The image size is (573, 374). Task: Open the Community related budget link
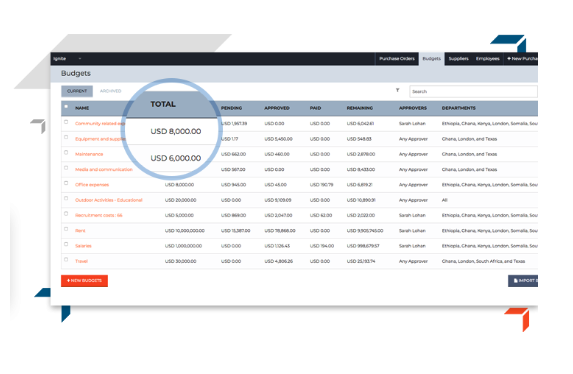pyautogui.click(x=100, y=124)
